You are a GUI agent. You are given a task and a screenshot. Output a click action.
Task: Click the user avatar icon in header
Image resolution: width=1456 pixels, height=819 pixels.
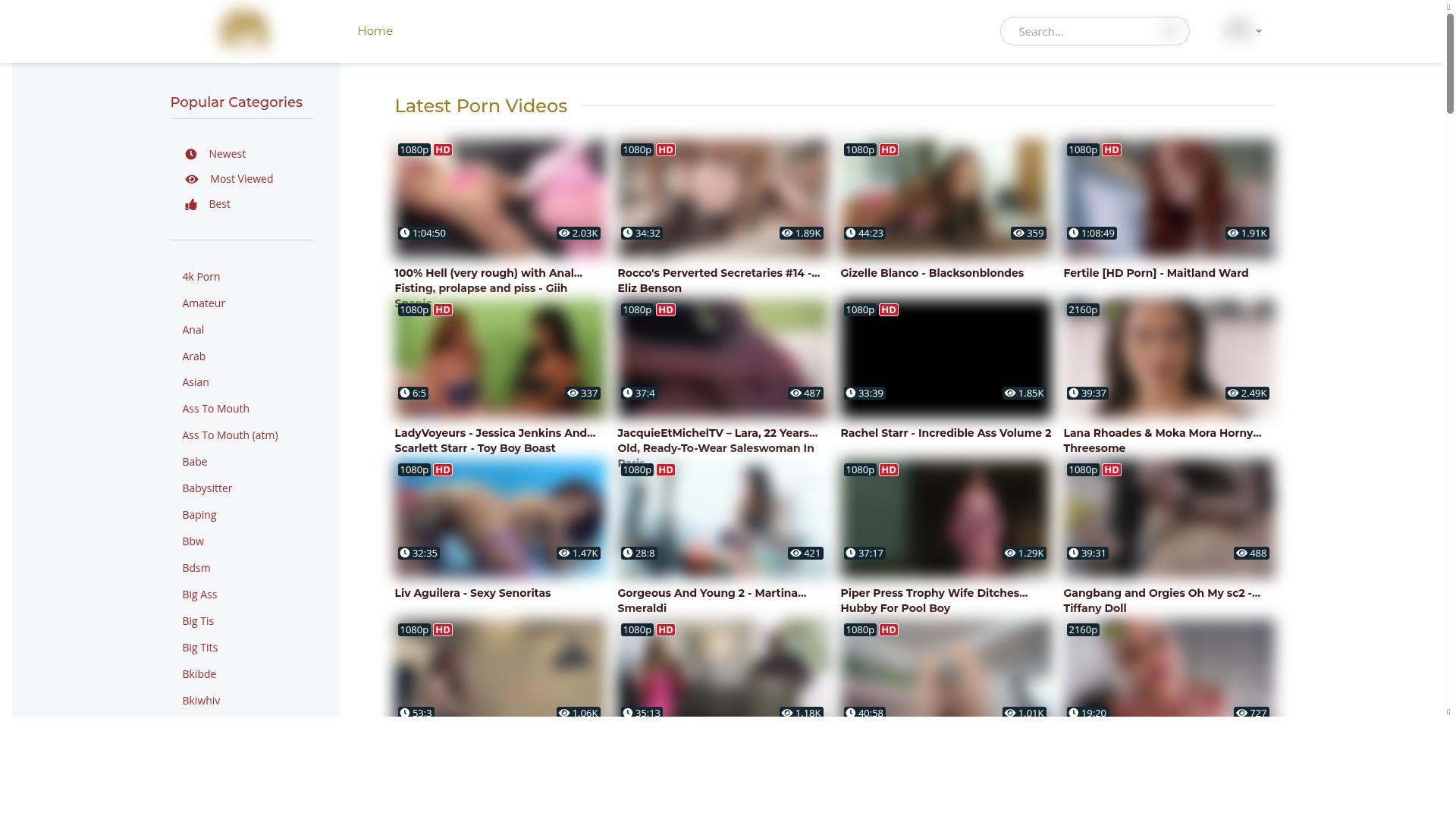(1238, 30)
